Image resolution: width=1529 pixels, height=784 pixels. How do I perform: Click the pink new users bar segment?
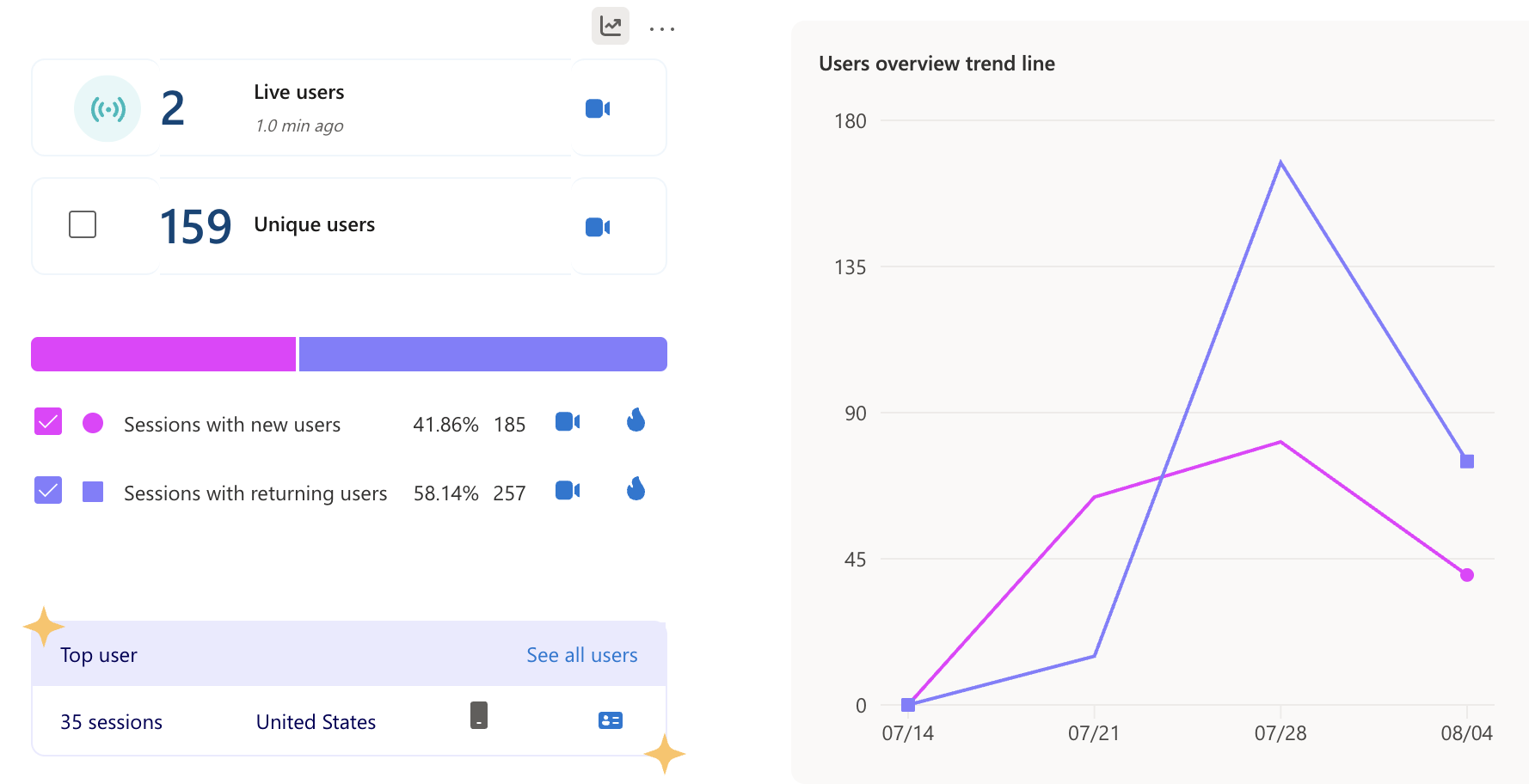[163, 354]
